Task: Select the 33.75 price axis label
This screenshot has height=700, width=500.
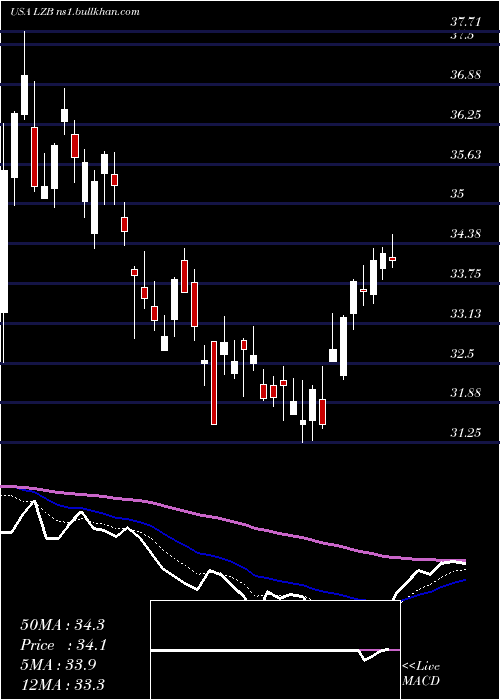Action: [x=465, y=273]
